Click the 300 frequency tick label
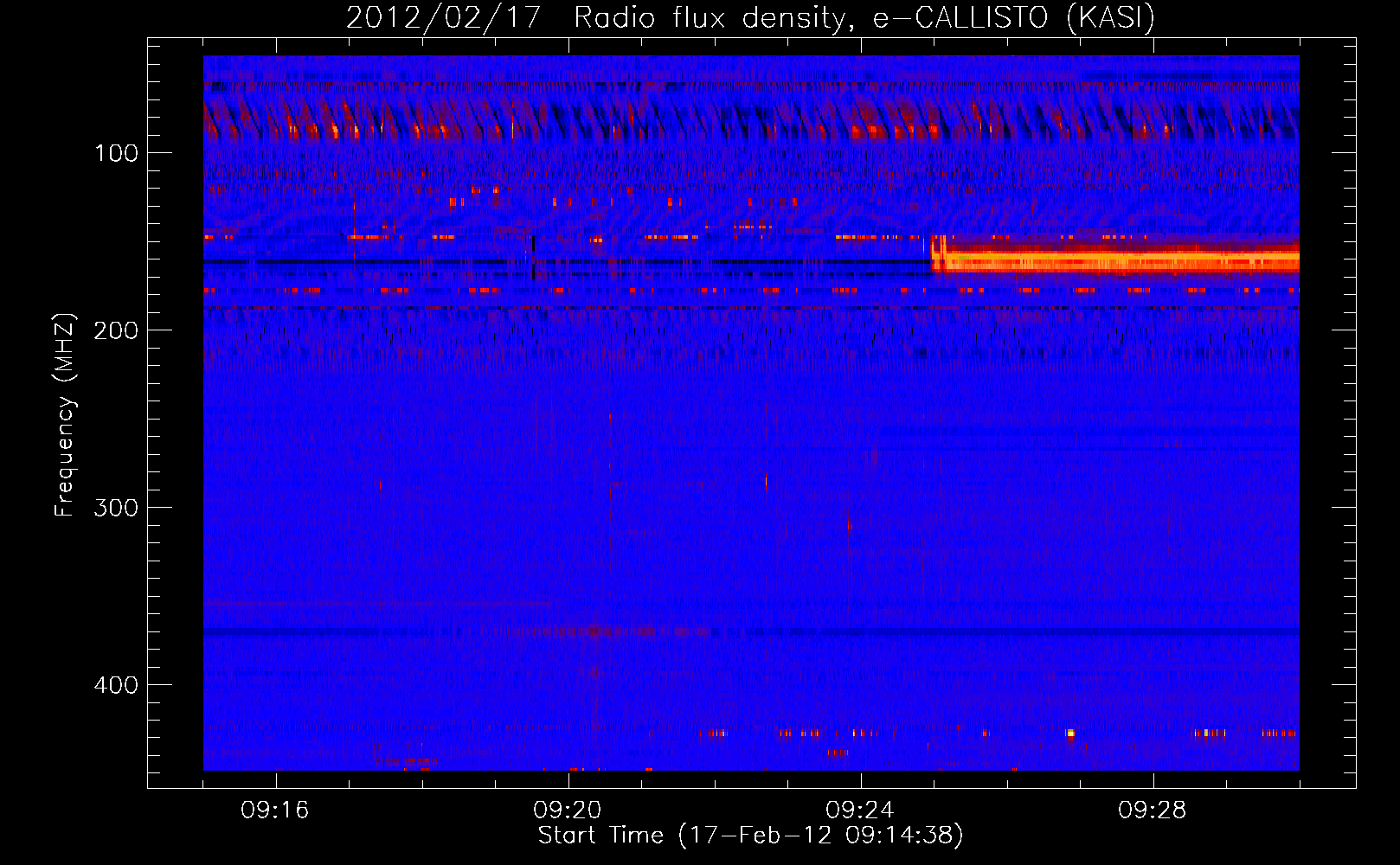The height and width of the screenshot is (865, 1400). click(116, 508)
